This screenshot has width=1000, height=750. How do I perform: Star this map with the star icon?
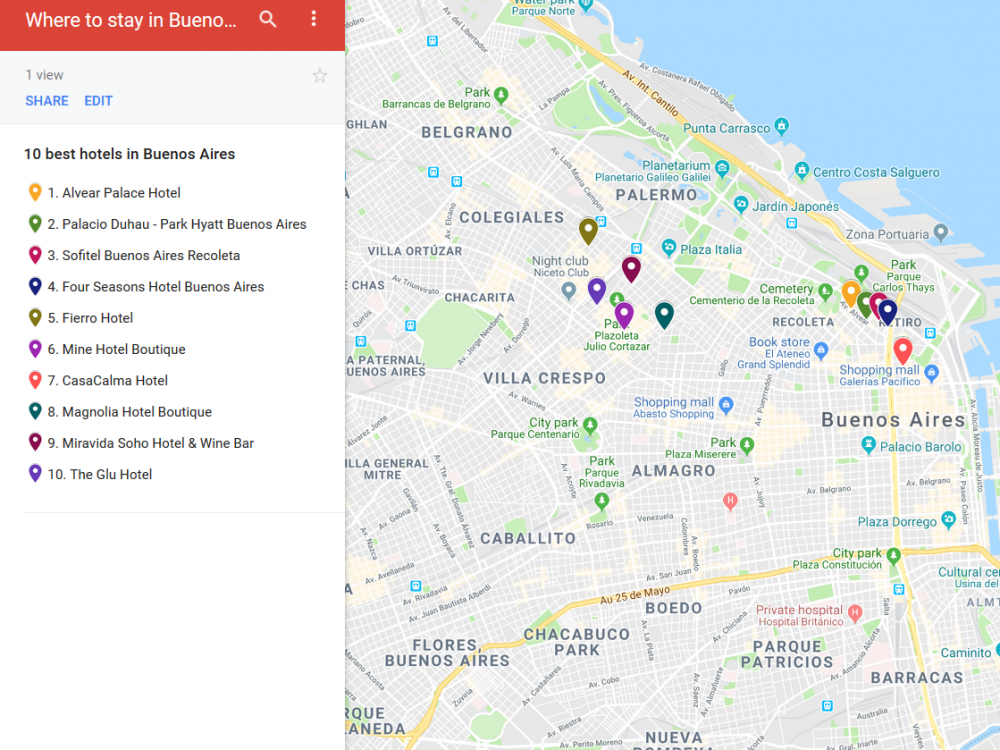point(319,76)
